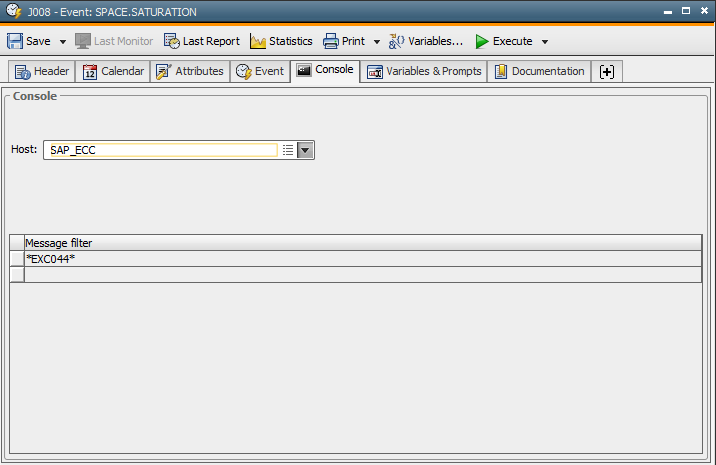The height and width of the screenshot is (465, 716).
Task: Expand the Execute options arrow
Action: point(545,42)
